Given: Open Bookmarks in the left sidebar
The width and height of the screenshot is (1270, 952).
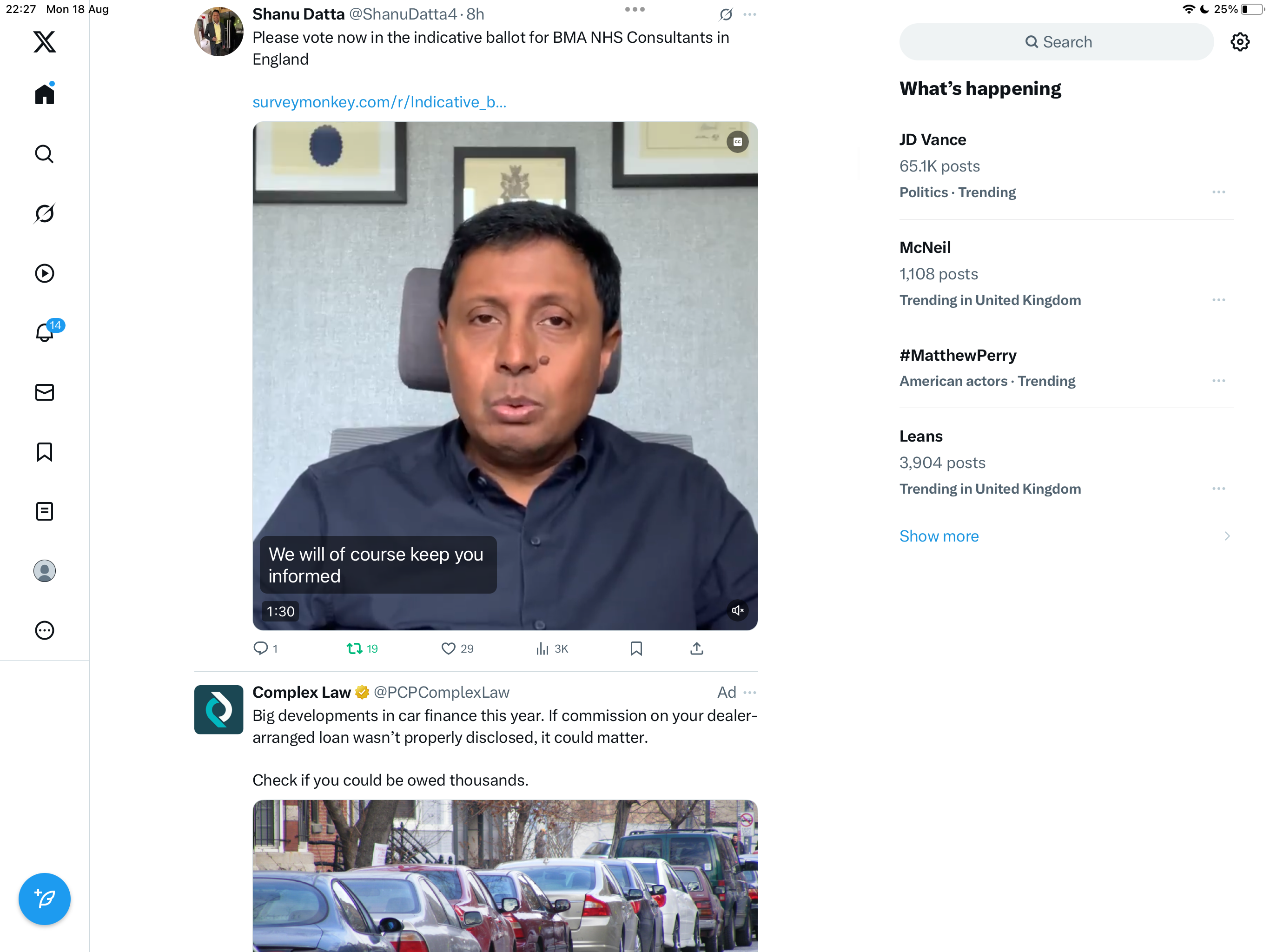Looking at the screenshot, I should click(44, 452).
